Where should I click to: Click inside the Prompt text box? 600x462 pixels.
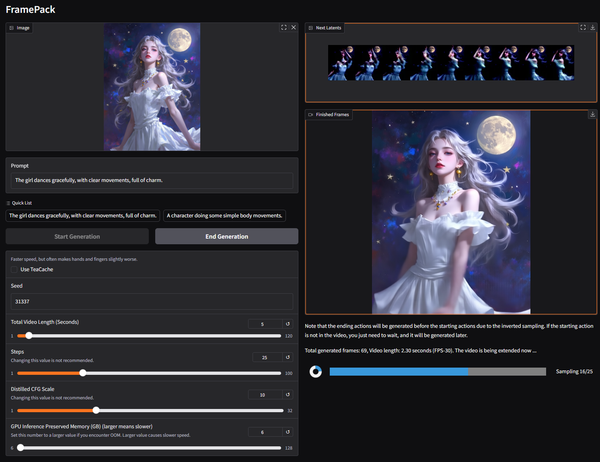[151, 181]
